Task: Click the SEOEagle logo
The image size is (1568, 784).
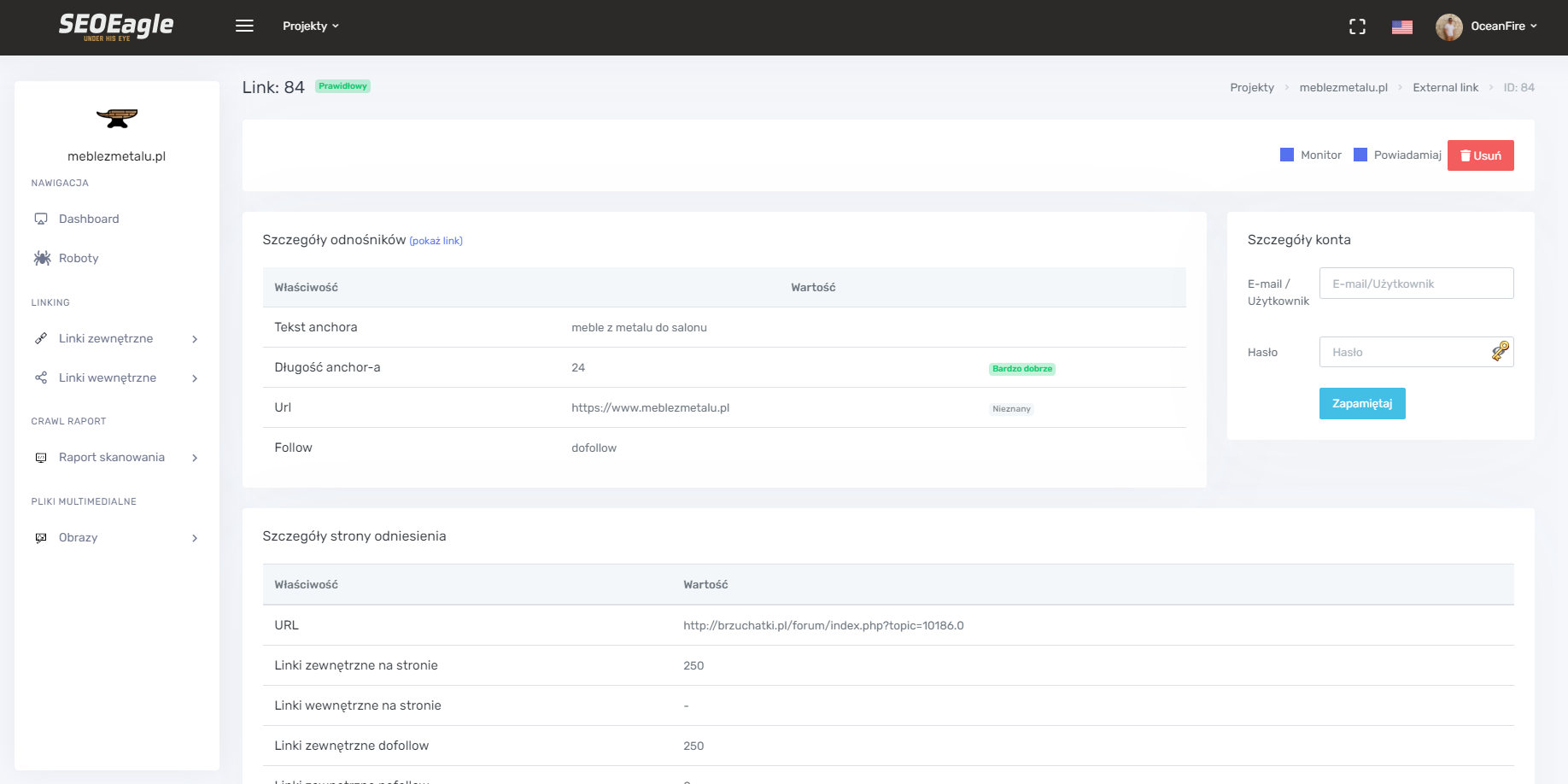Action: pyautogui.click(x=116, y=26)
